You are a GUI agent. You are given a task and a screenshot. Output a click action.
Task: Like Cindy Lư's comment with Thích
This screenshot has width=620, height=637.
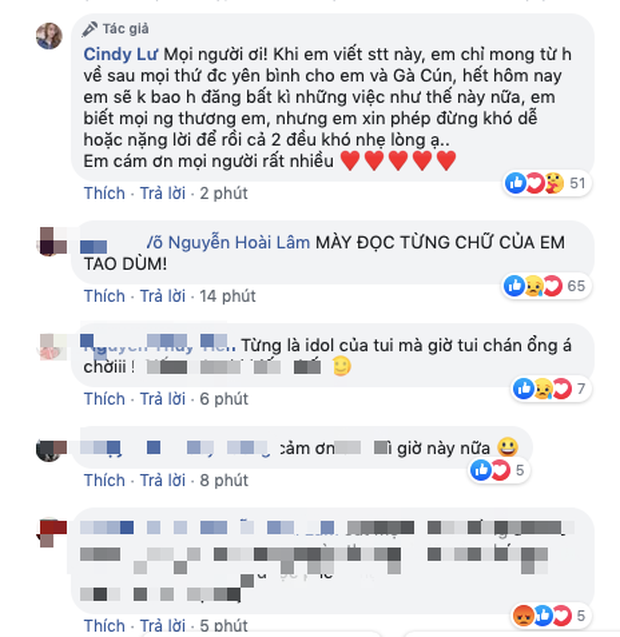(x=104, y=193)
